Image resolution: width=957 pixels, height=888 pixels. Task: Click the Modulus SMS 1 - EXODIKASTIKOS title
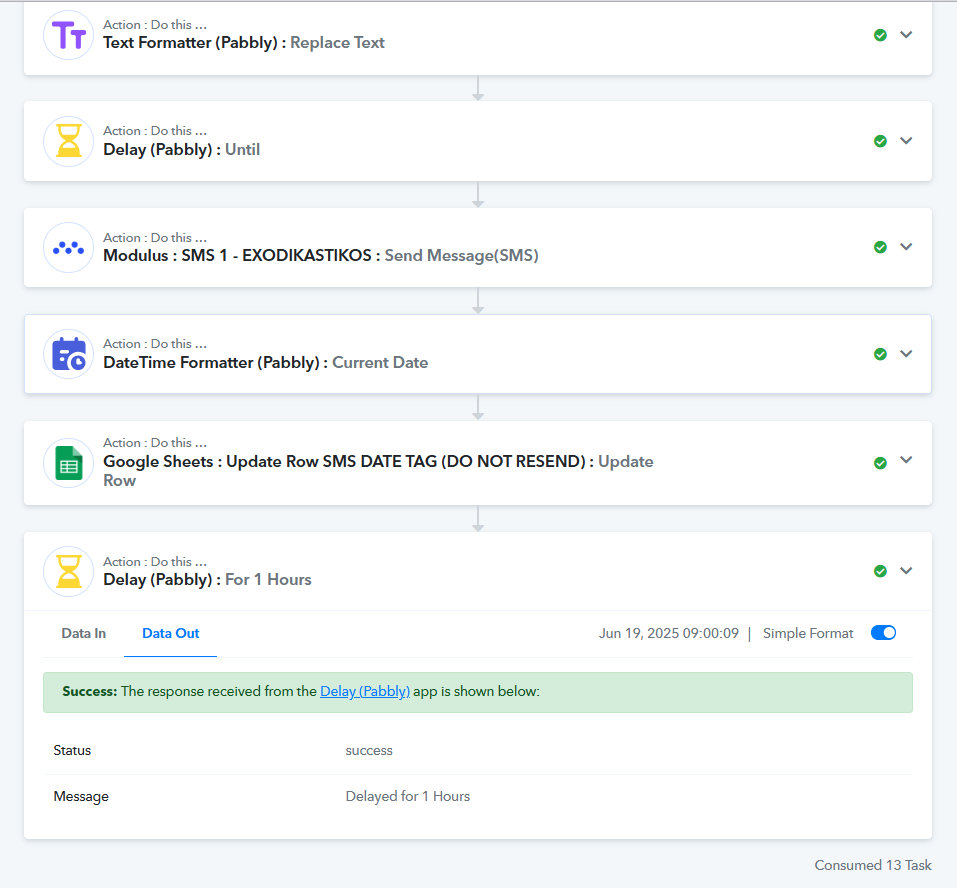pos(320,256)
